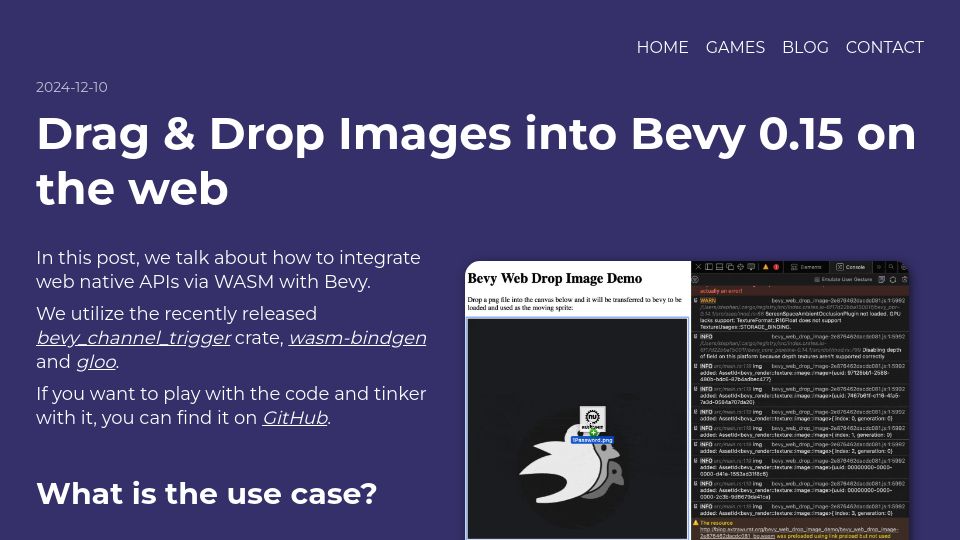This screenshot has height=540, width=960.
Task: Click the post date 2024-12-10
Action: point(72,88)
